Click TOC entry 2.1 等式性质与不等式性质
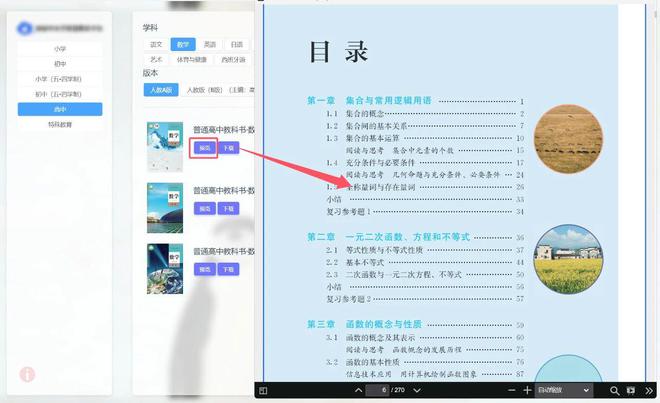This screenshot has height=403, width=660. point(374,250)
